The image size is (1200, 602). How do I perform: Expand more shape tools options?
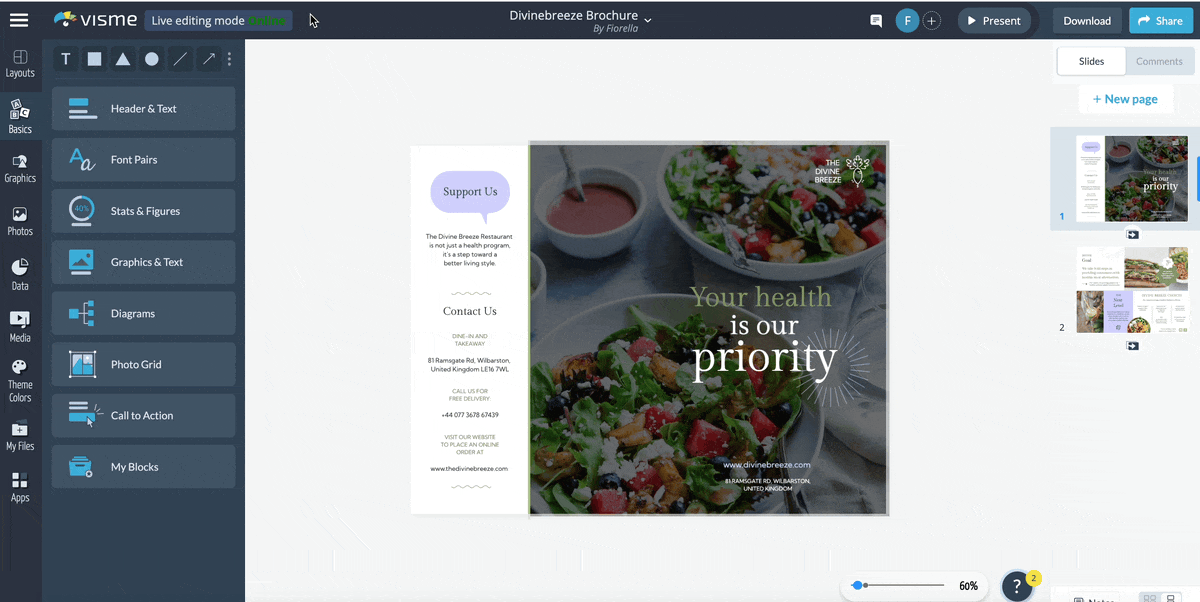pos(229,59)
